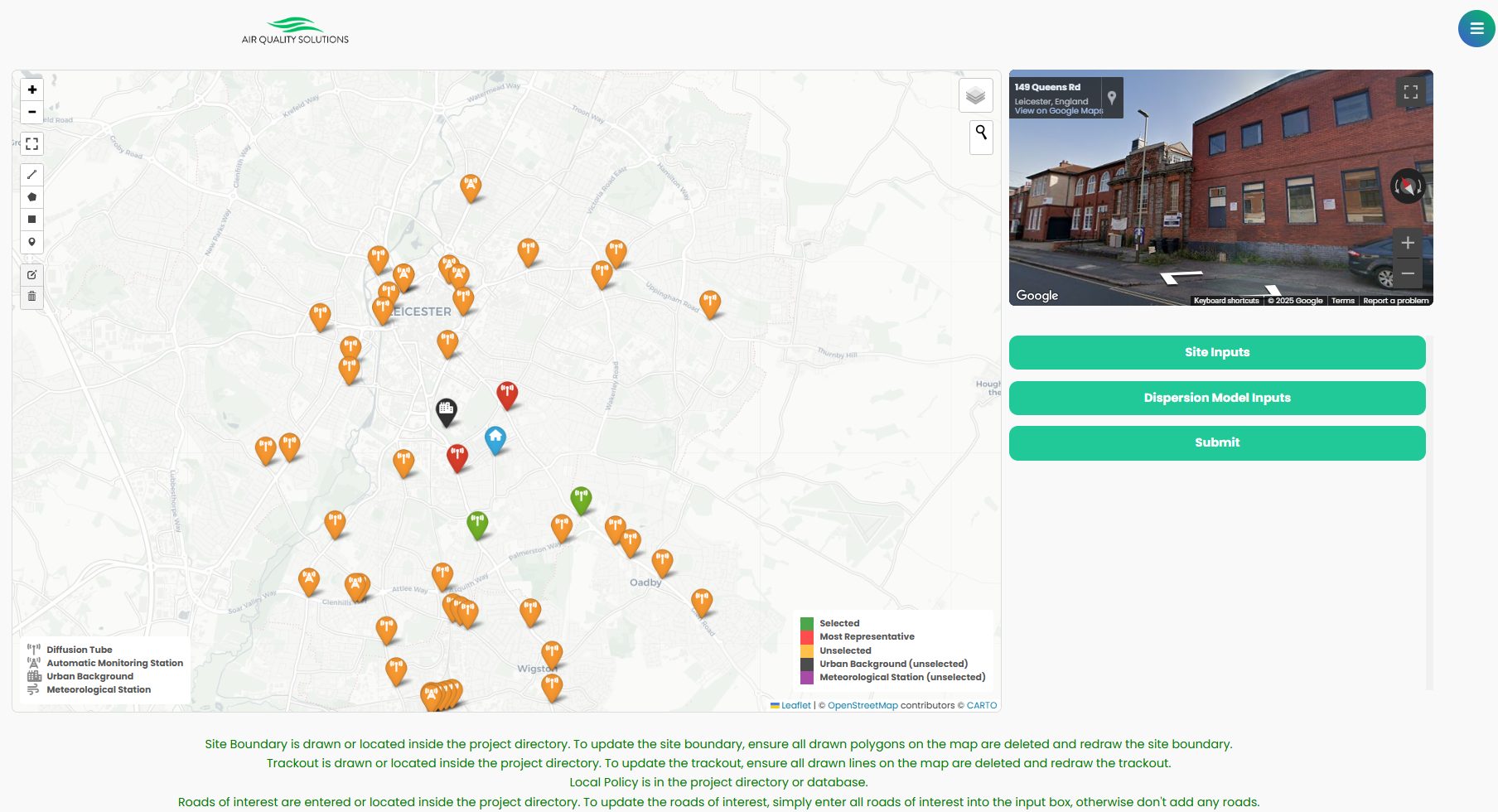
Task: Select the draw rectangle tool
Action: point(32,220)
